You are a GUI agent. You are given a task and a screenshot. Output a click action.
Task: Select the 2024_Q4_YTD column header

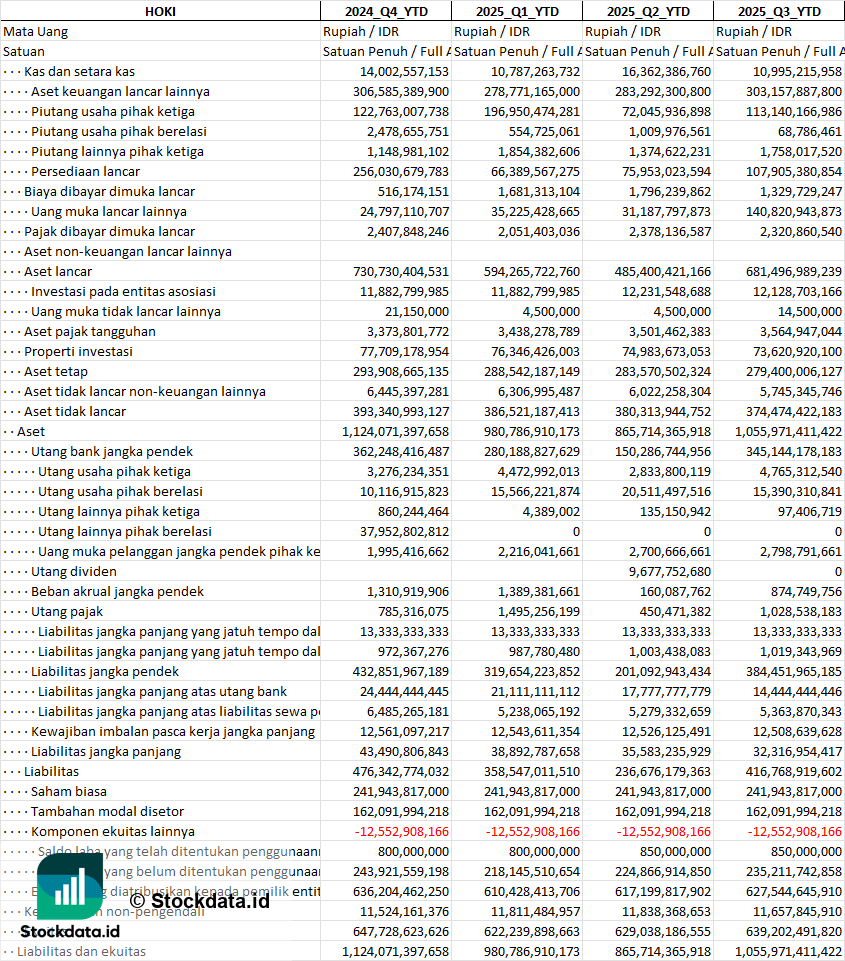386,11
